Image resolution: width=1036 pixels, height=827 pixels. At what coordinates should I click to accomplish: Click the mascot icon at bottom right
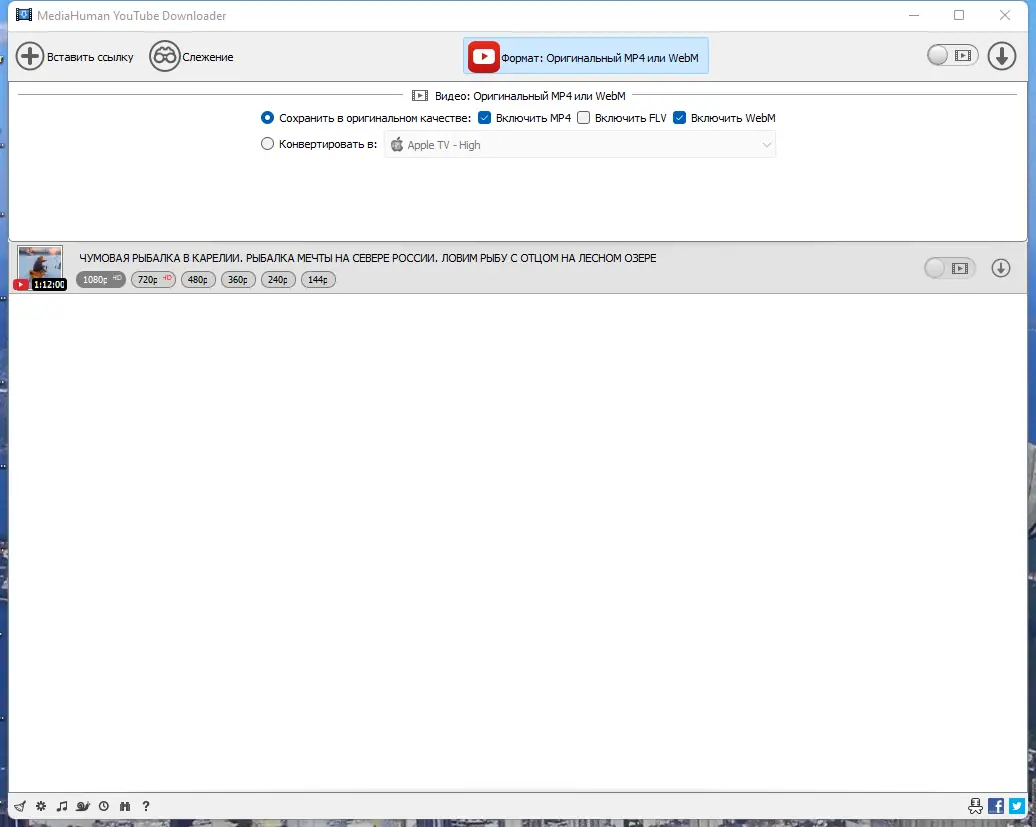pos(975,806)
